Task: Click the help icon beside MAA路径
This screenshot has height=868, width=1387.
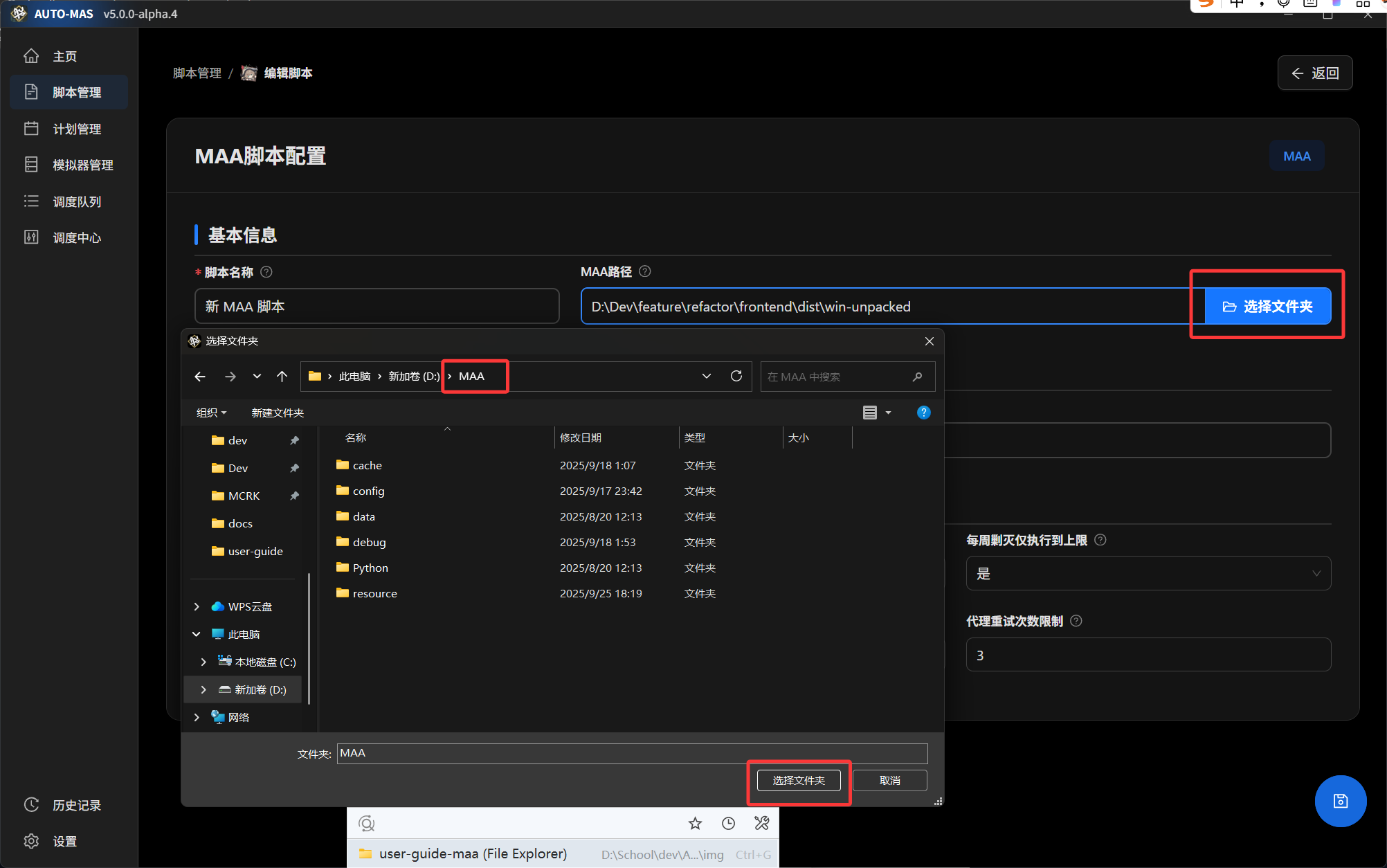Action: pos(645,271)
